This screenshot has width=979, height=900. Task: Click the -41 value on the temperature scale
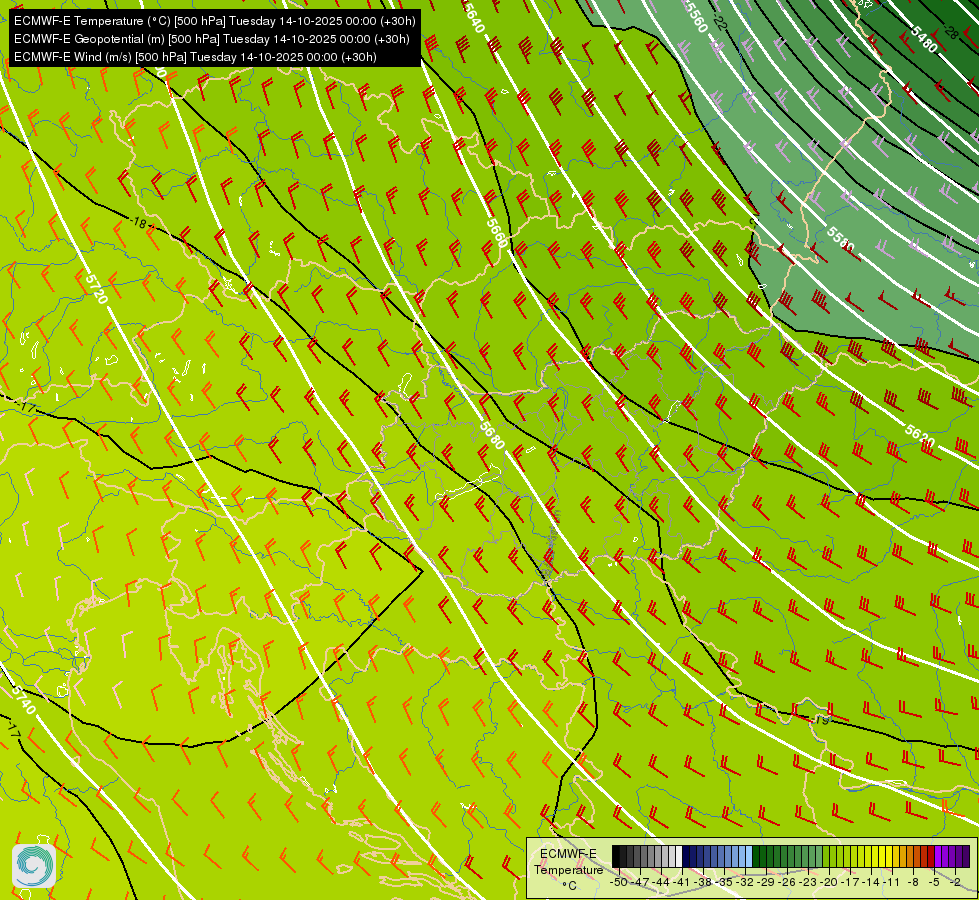click(681, 882)
